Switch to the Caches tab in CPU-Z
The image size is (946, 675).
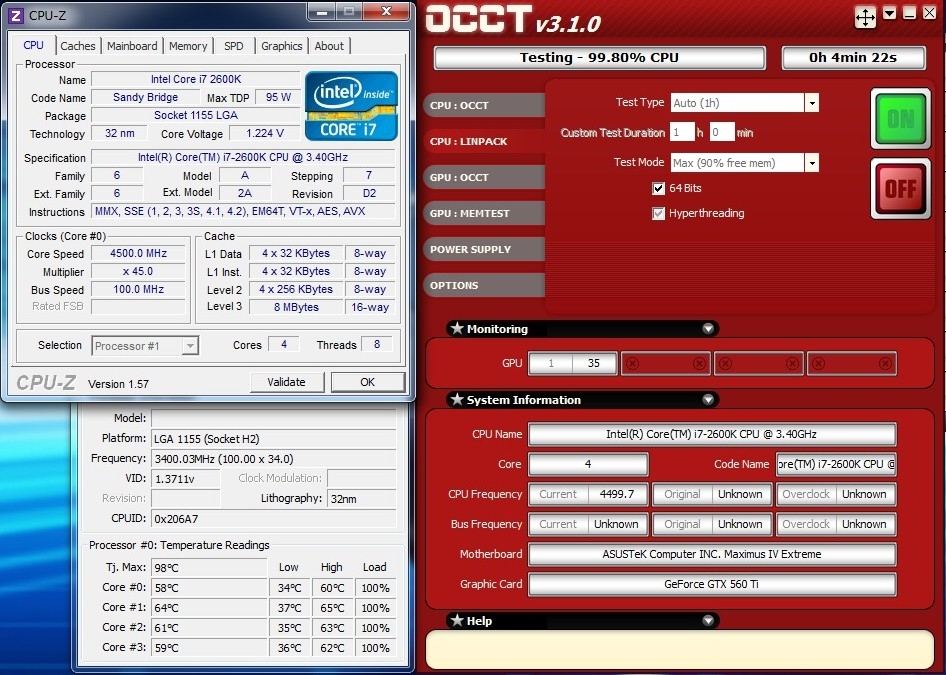pos(78,46)
